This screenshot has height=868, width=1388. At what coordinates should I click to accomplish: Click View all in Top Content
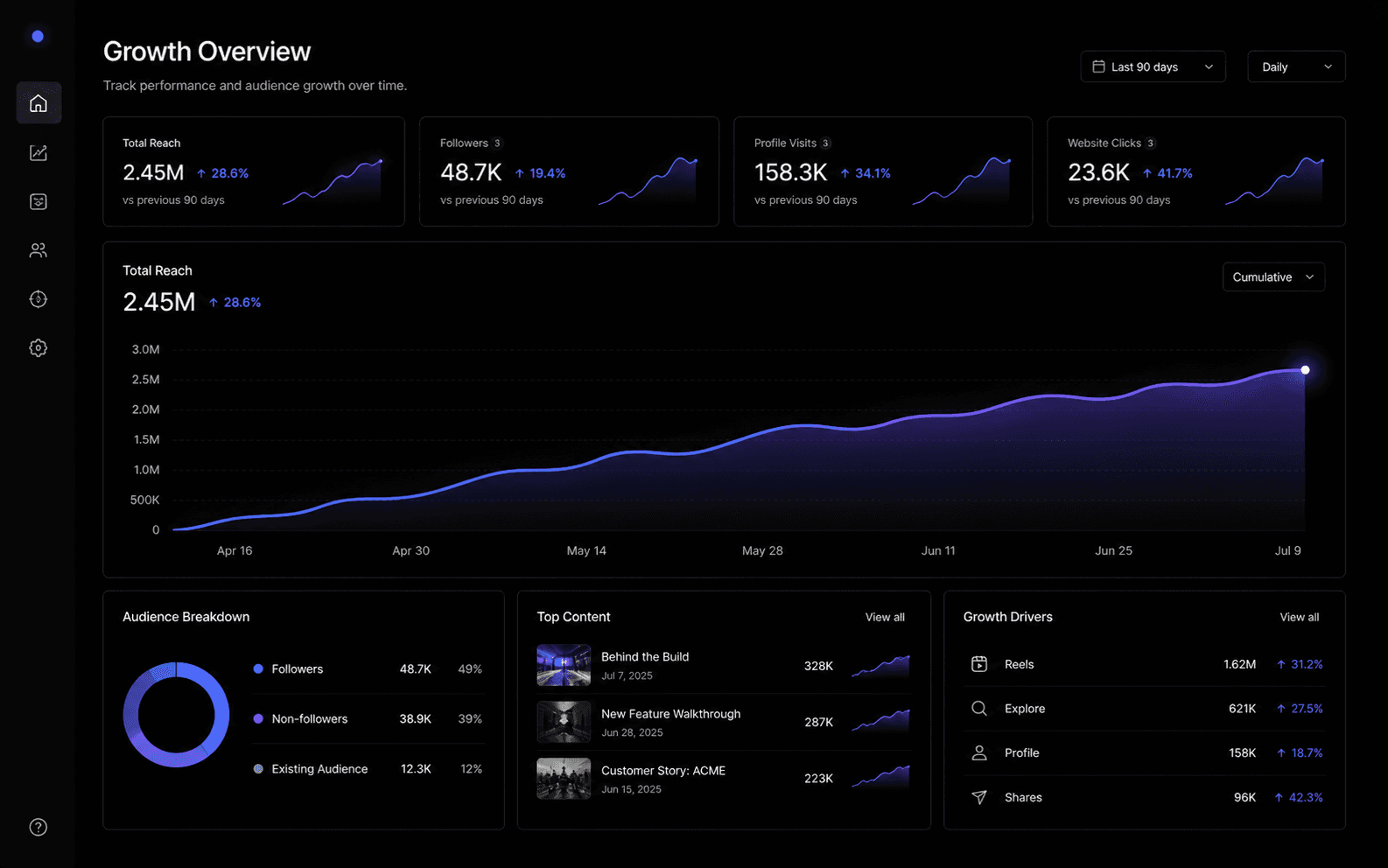tap(885, 617)
